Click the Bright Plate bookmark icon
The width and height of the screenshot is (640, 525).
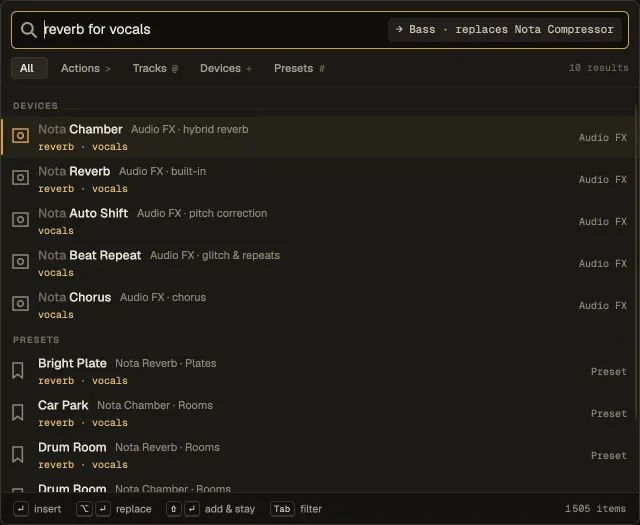[x=18, y=371]
